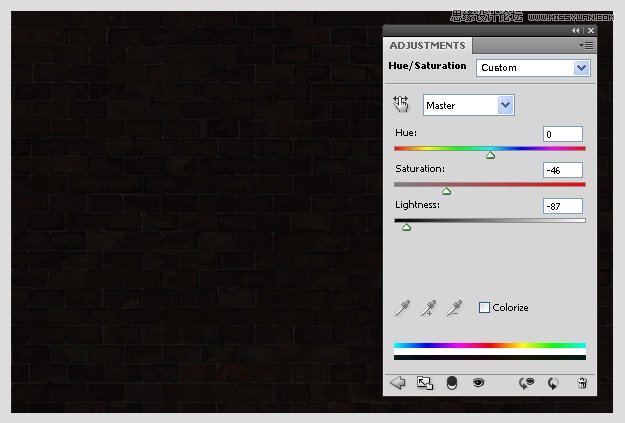625x423 pixels.
Task: Switch to the ADJUSTMENTS tab
Action: [428, 45]
